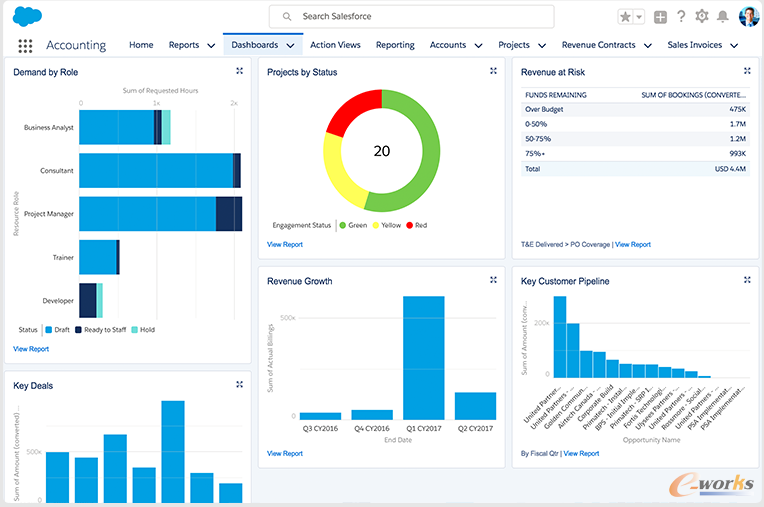Click the Yellow engagement status legend dot

click(x=376, y=225)
